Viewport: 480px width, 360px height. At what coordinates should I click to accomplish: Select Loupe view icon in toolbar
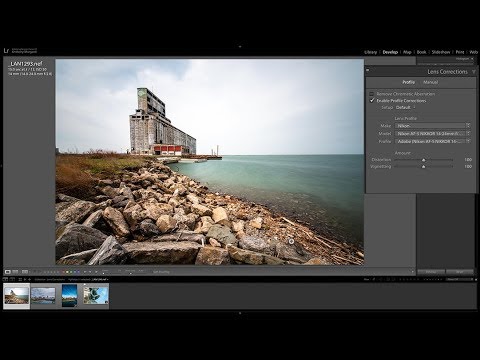pyautogui.click(x=8, y=272)
